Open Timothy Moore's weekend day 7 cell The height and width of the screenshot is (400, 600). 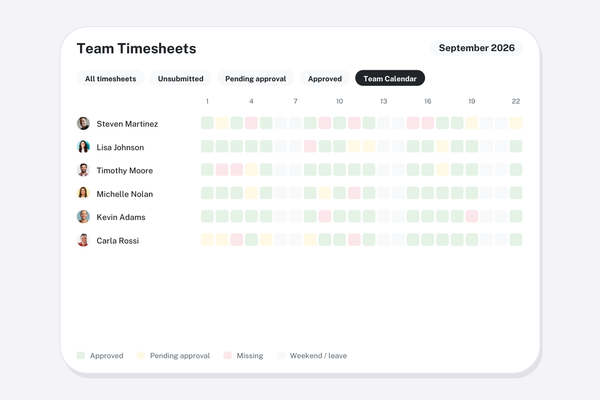pos(295,170)
